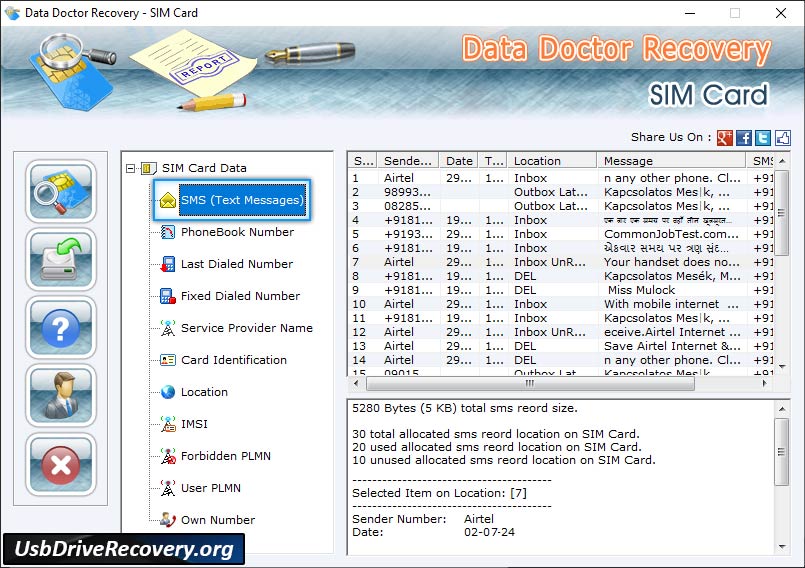Share on Twitter icon
This screenshot has height=568, width=805.
(x=763, y=137)
